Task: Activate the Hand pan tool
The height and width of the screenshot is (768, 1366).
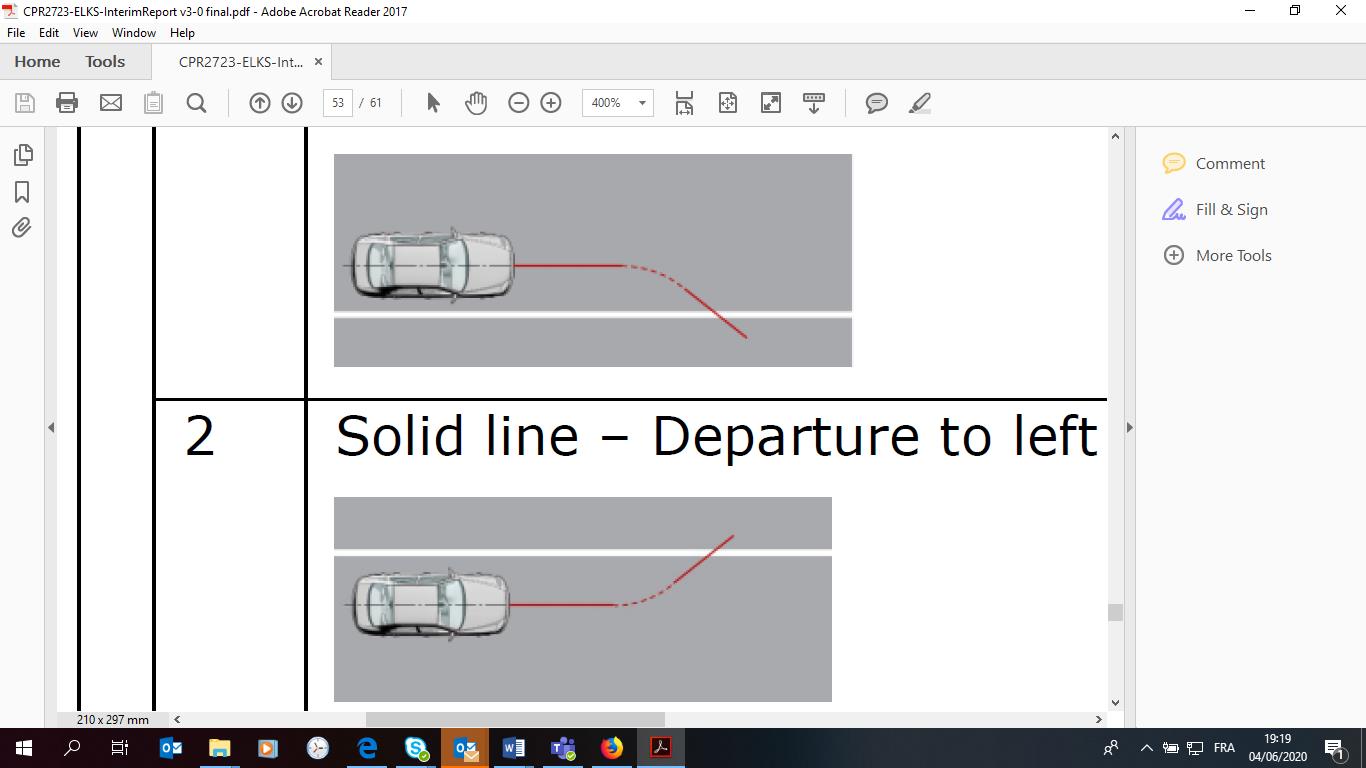Action: 476,103
